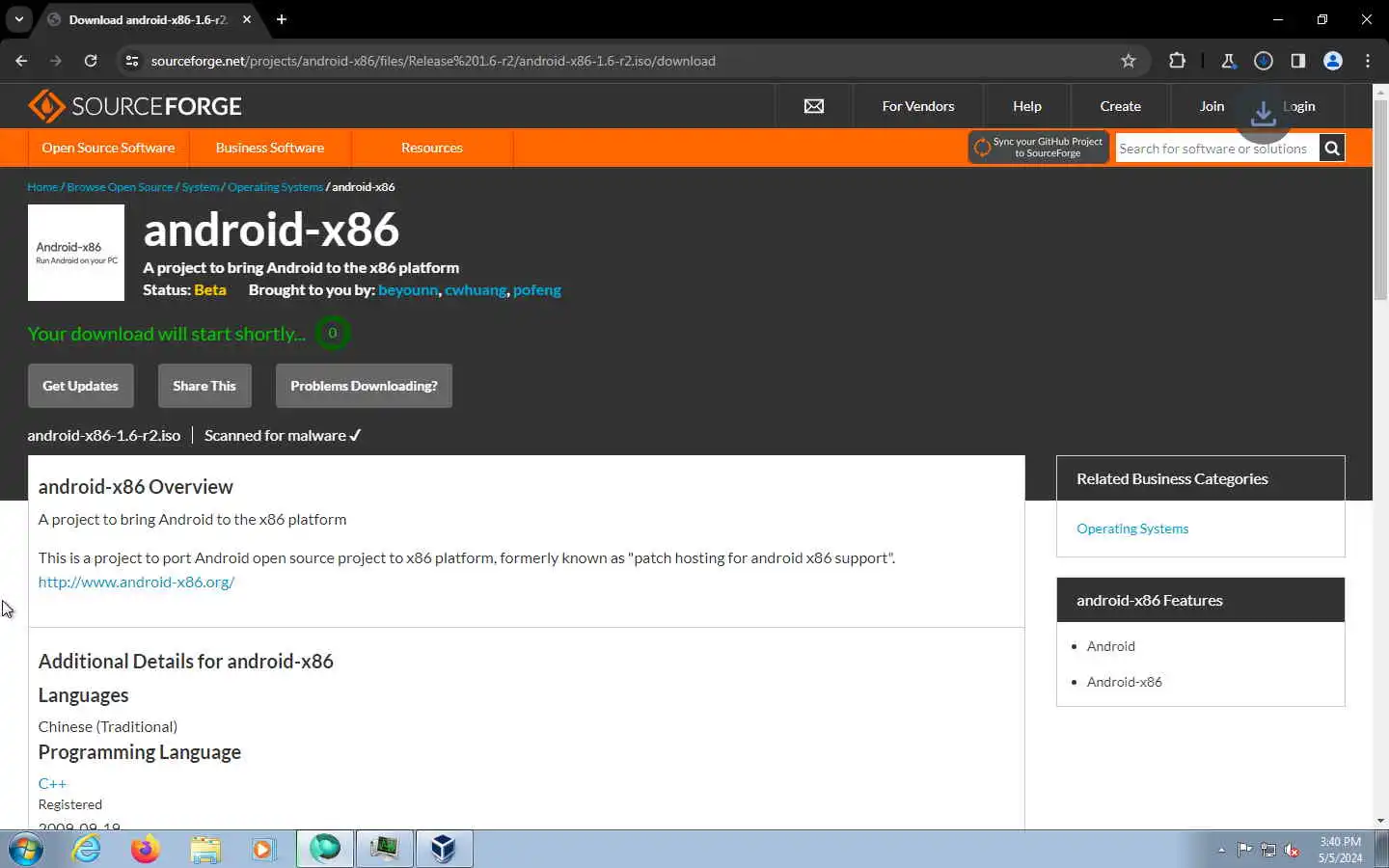Image resolution: width=1389 pixels, height=868 pixels.
Task: Open Chrome downloads icon in toolbar
Action: click(1264, 61)
